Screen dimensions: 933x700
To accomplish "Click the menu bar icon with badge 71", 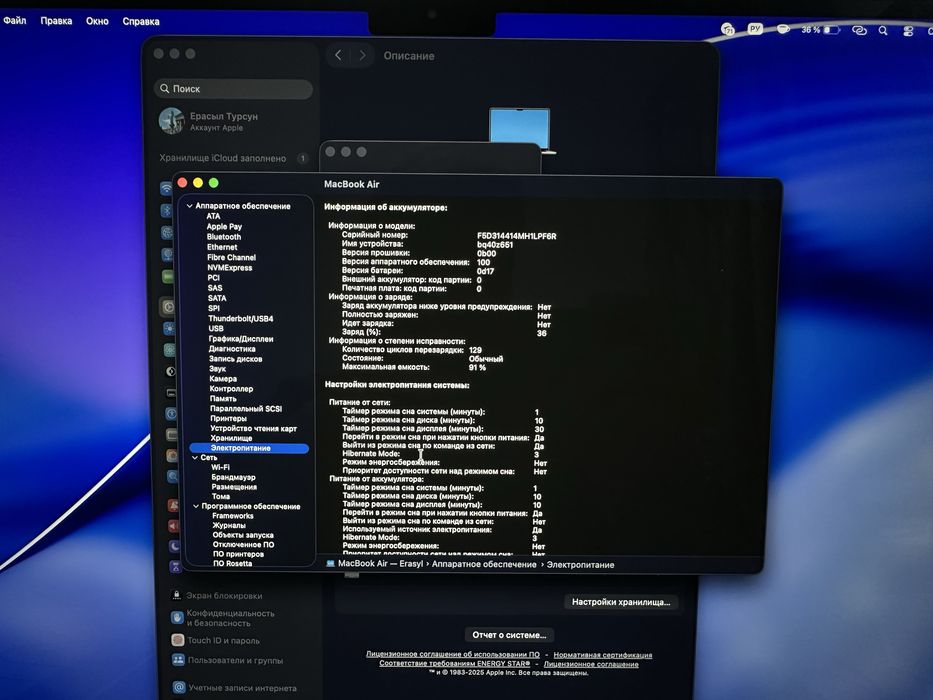I will [x=728, y=29].
